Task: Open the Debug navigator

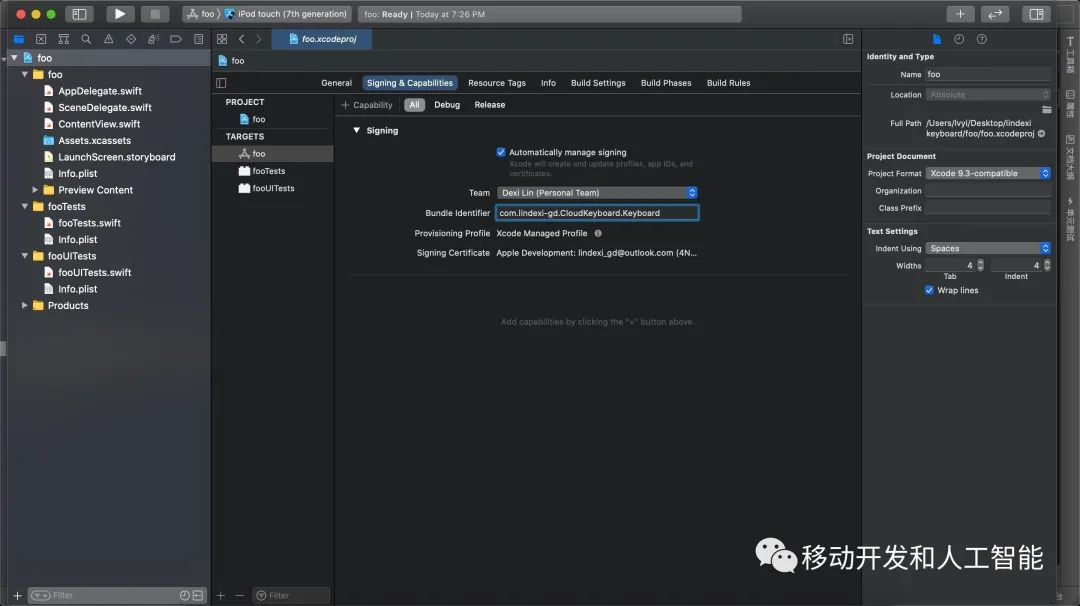Action: click(x=154, y=39)
